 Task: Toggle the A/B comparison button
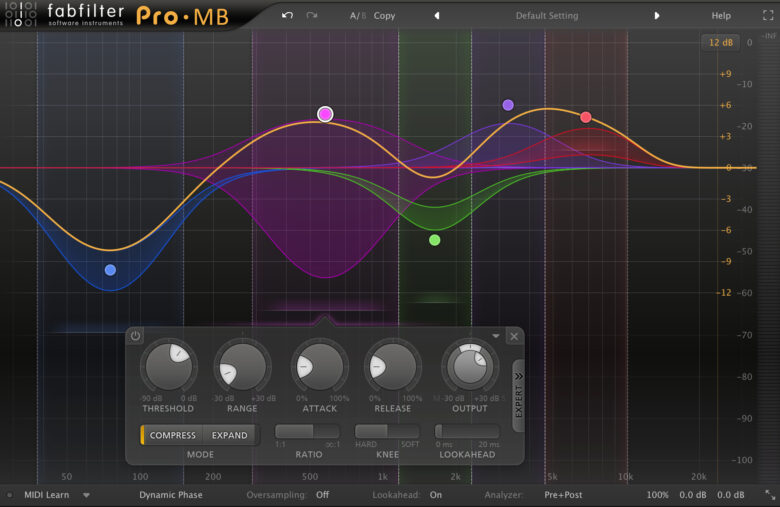(358, 16)
